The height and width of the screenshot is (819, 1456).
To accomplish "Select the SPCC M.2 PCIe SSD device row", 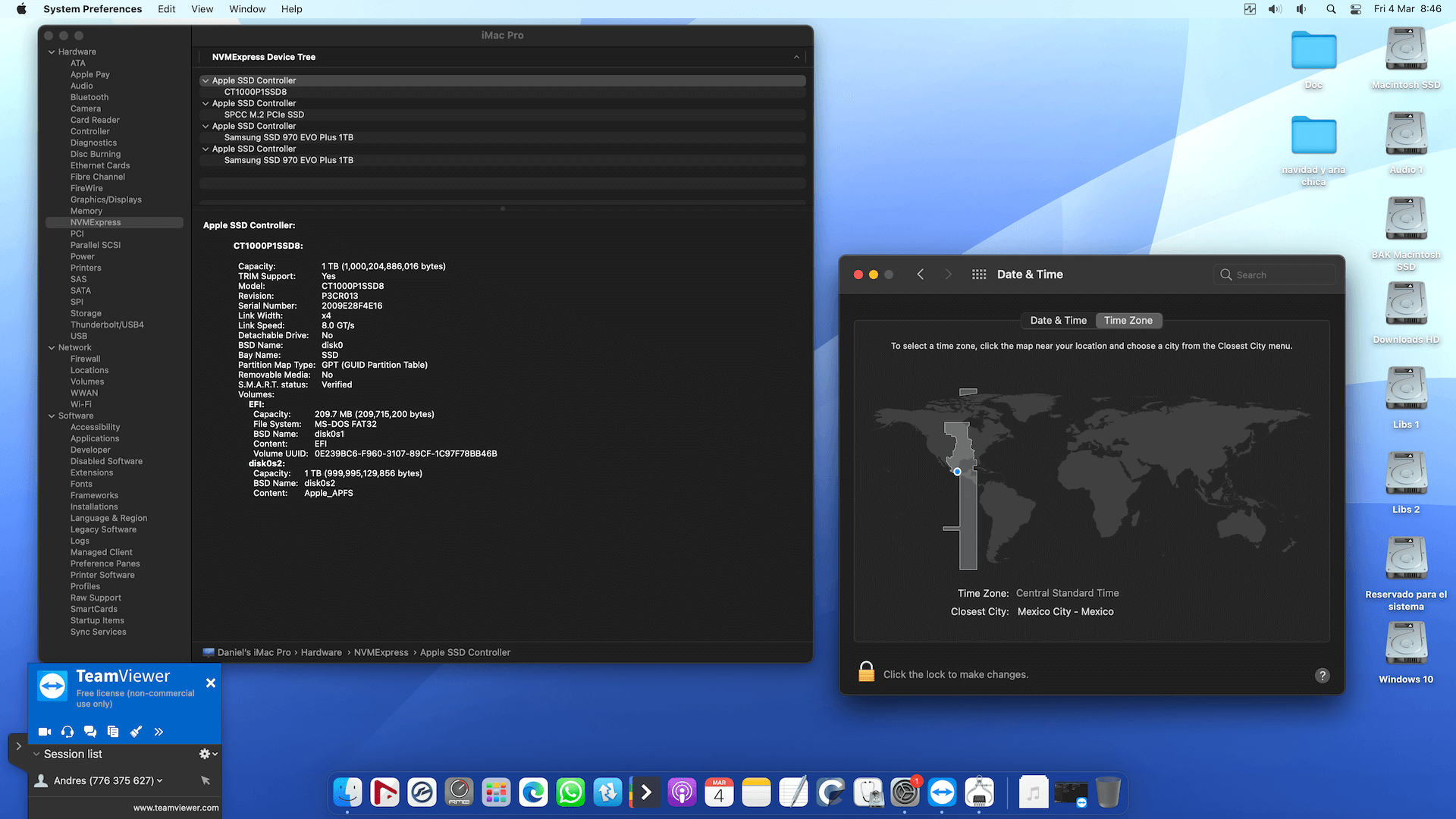I will (502, 115).
